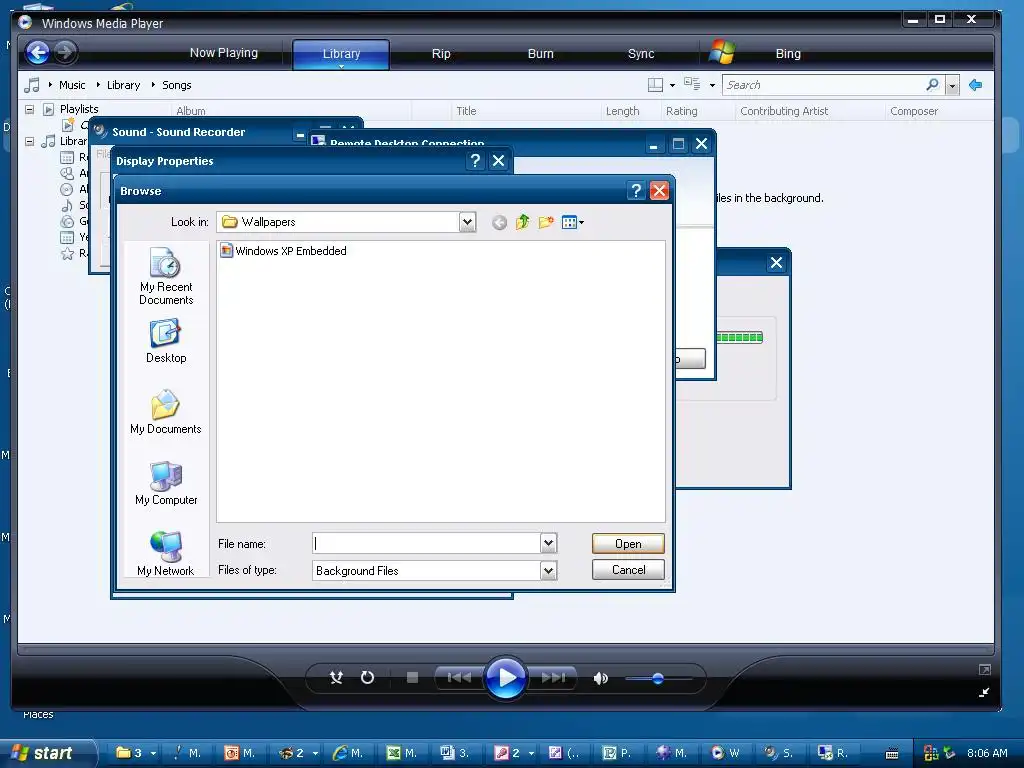Switch to compact mode icon
This screenshot has width=1024, height=768.
tap(984, 692)
